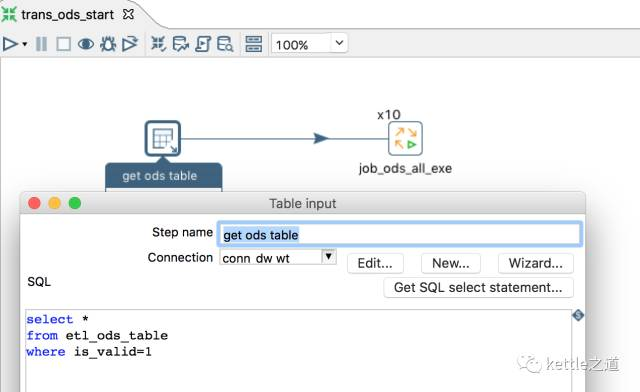Screen dimensions: 640x392
Task: Open the 100% zoom level dropdown
Action: point(339,43)
